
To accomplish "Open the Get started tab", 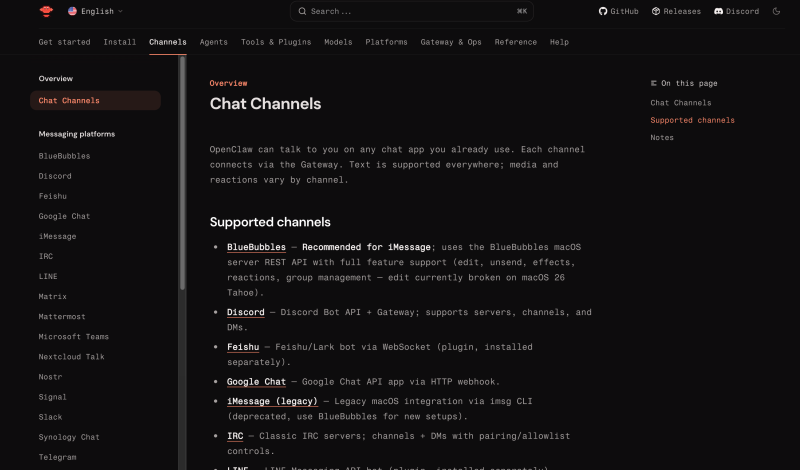I will point(64,42).
